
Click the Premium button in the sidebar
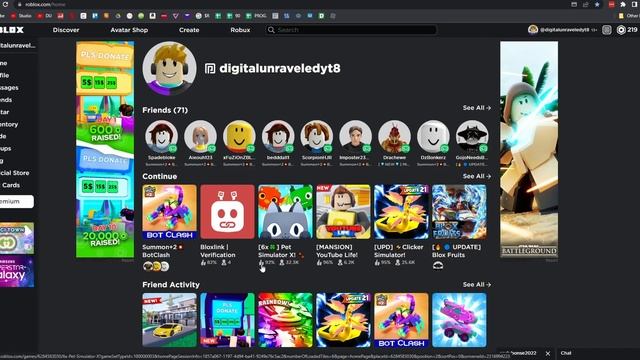click(x=17, y=202)
